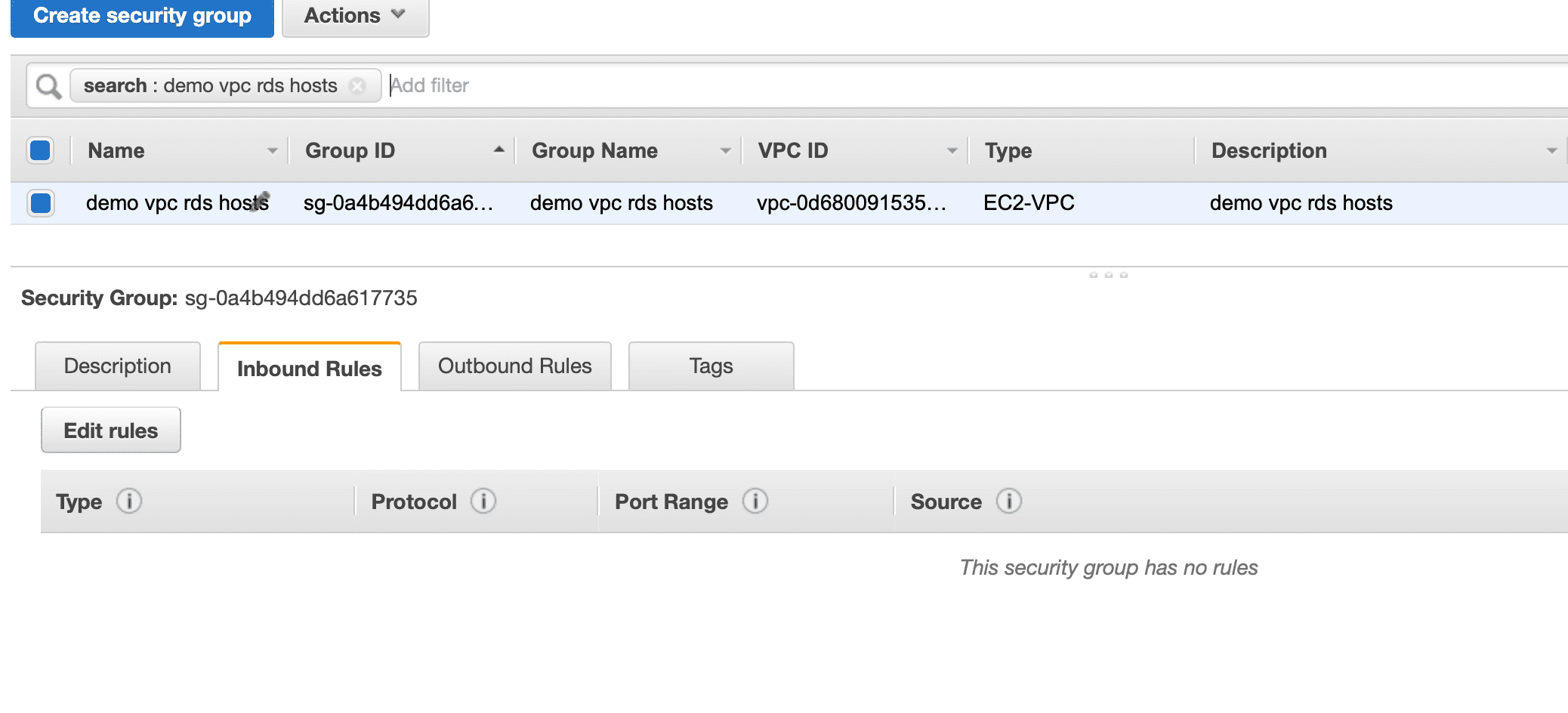Switch to the Outbound Rules tab
The height and width of the screenshot is (713, 1568).
coord(515,366)
